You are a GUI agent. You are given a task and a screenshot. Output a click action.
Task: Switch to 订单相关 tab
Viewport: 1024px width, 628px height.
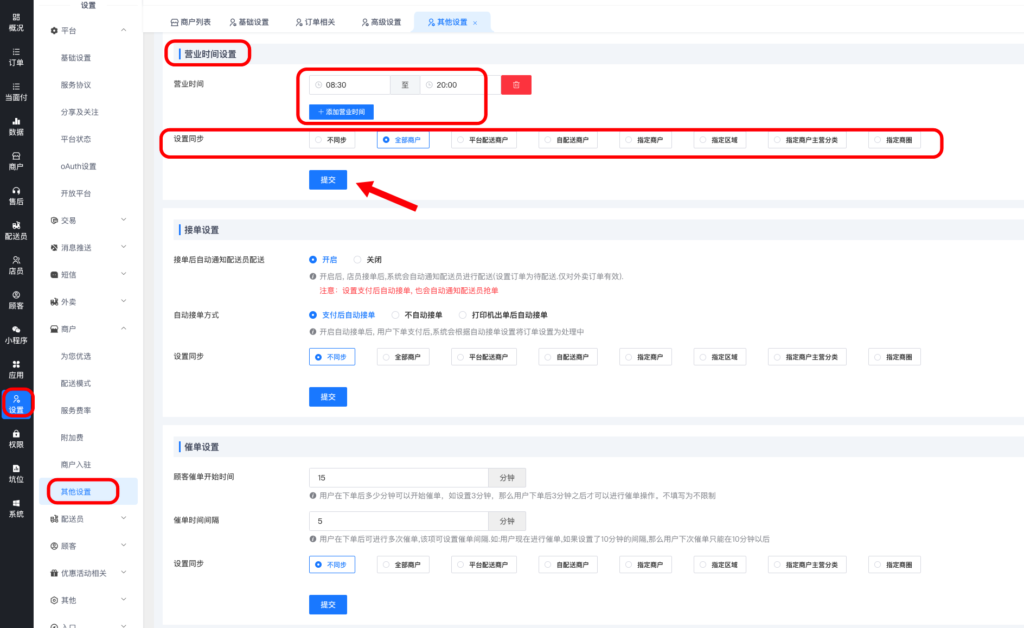coord(315,22)
